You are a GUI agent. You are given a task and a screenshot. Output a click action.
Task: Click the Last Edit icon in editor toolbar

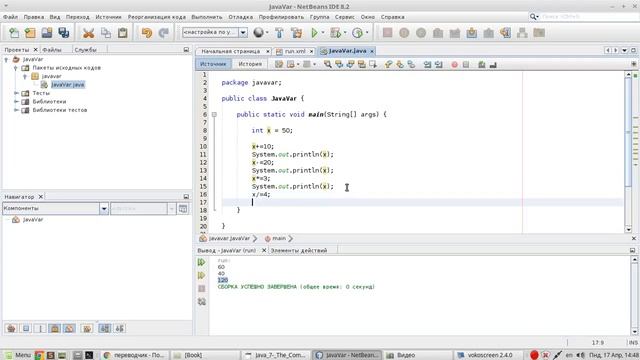point(279,64)
